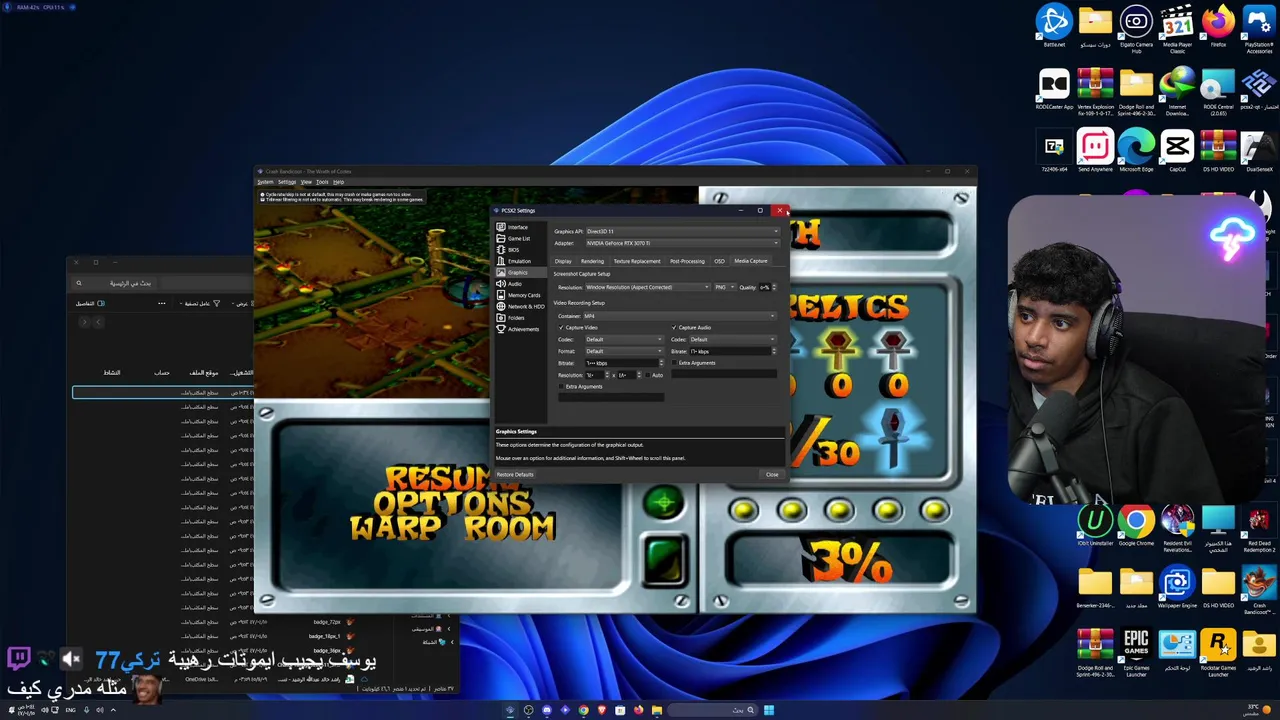Screen dimensions: 1280x720
Task: Open the Windows Start button on taskbar
Action: (x=769, y=710)
